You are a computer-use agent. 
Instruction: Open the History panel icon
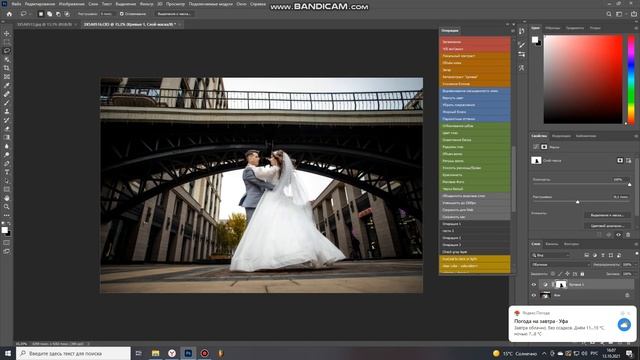point(521,31)
